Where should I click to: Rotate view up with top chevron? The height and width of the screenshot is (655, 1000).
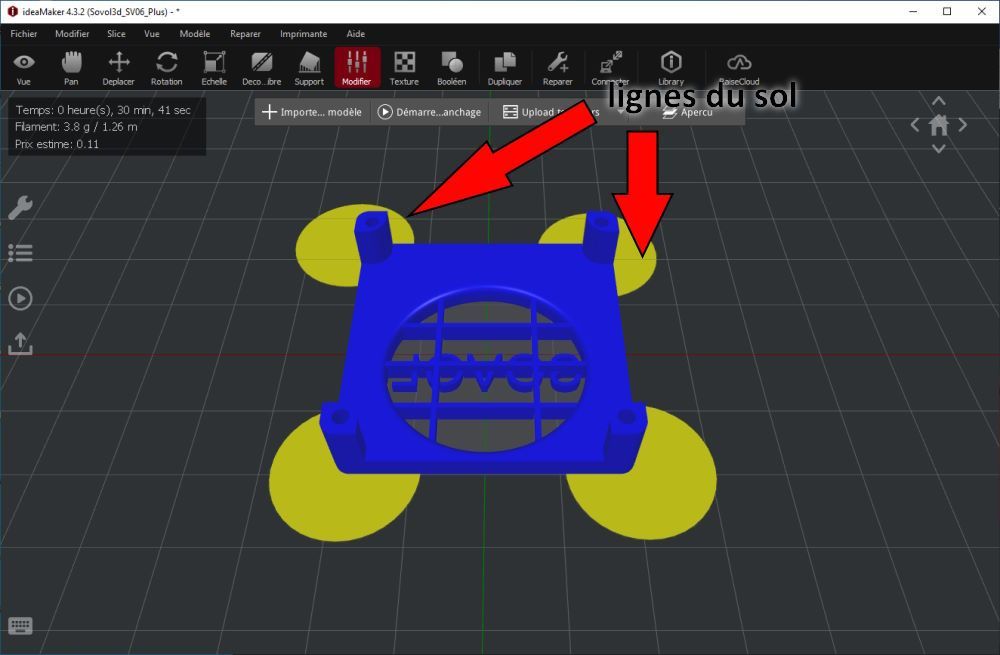click(x=939, y=101)
